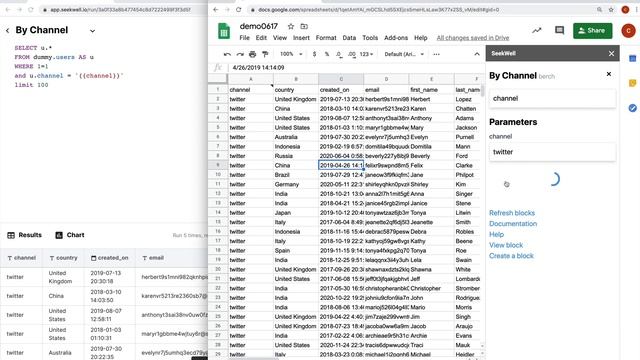This screenshot has height=360, width=640.
Task: Select column C header
Action: (341, 79)
